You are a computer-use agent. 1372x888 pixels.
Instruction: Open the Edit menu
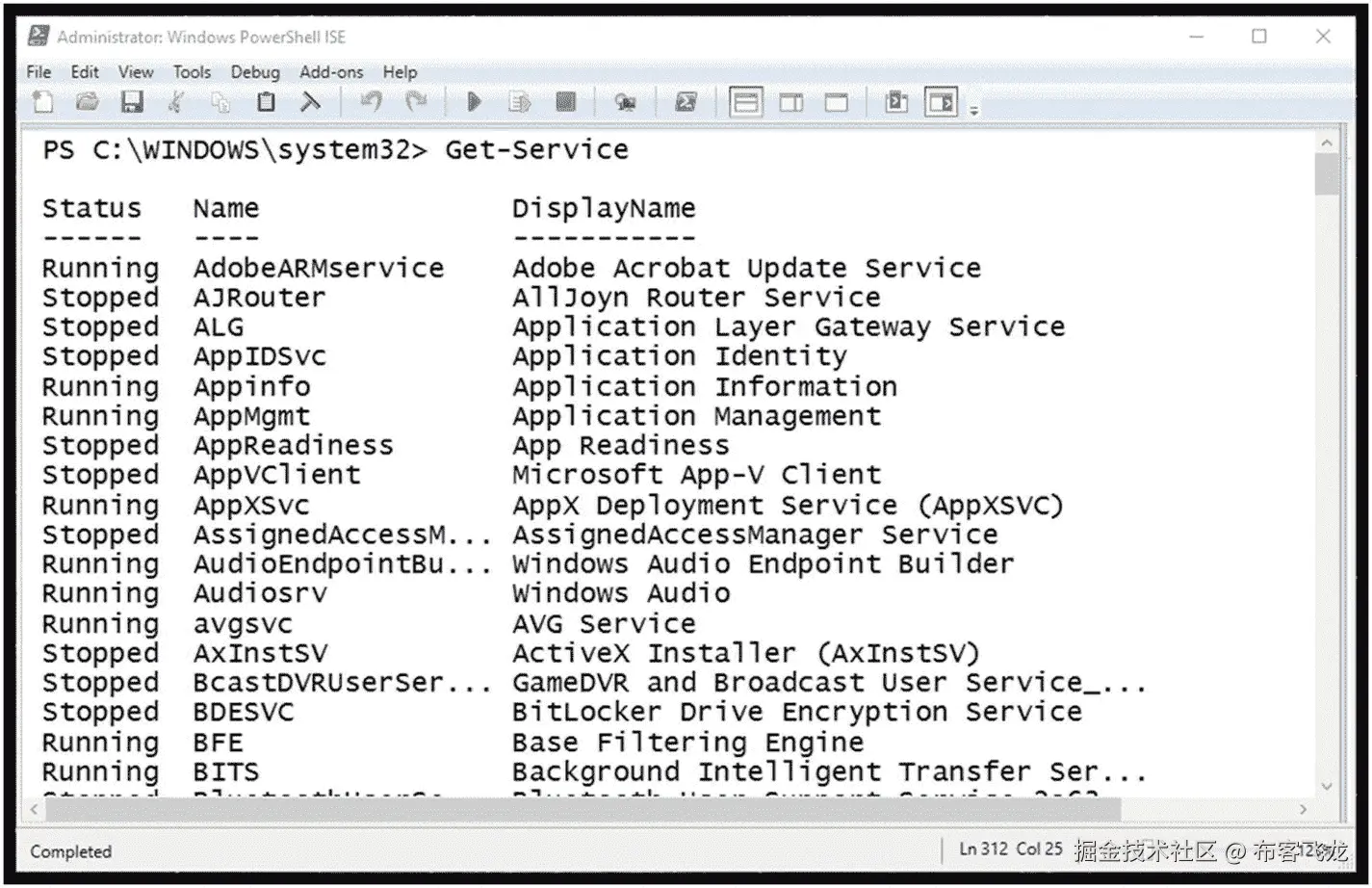tap(85, 72)
